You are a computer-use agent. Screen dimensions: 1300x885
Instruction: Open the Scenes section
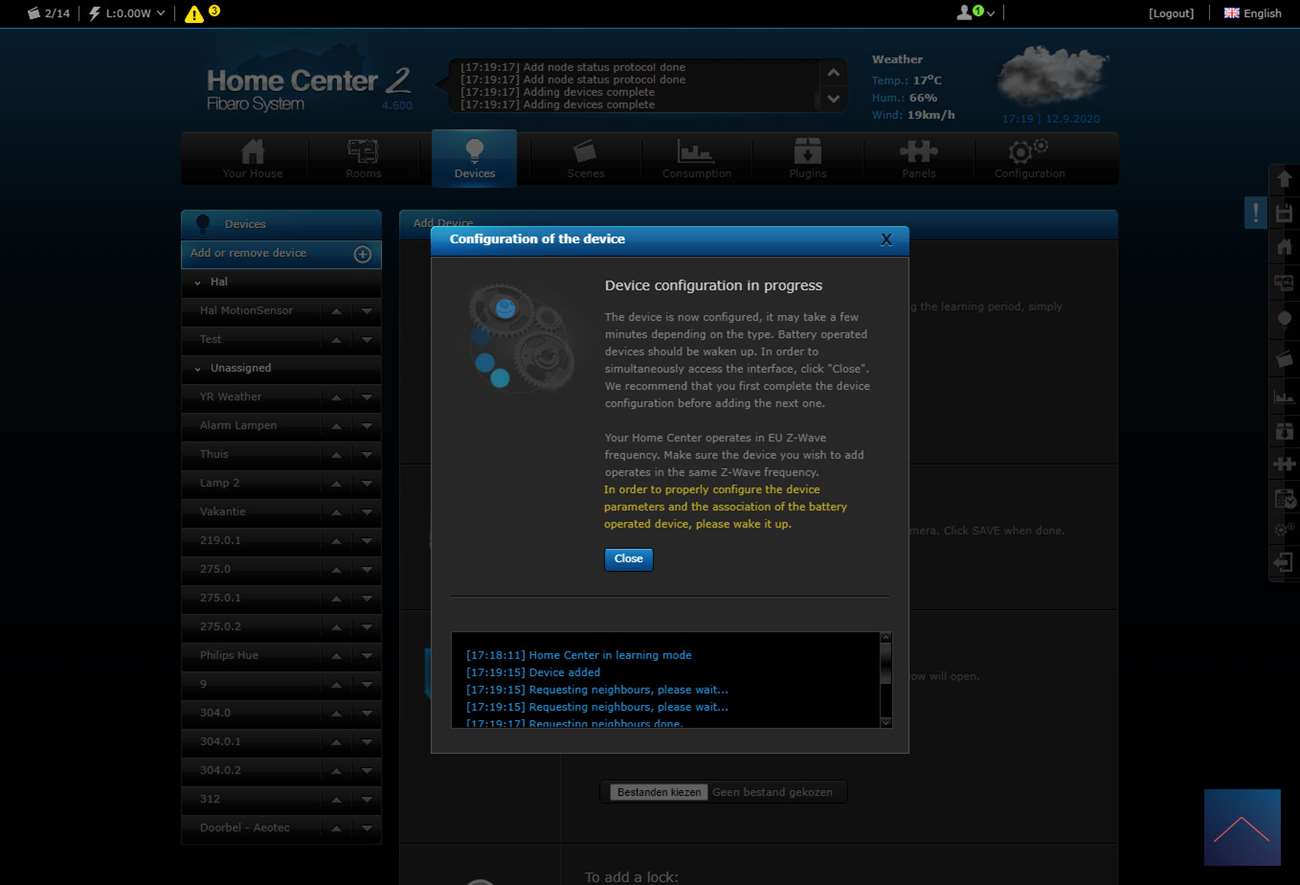coord(585,158)
